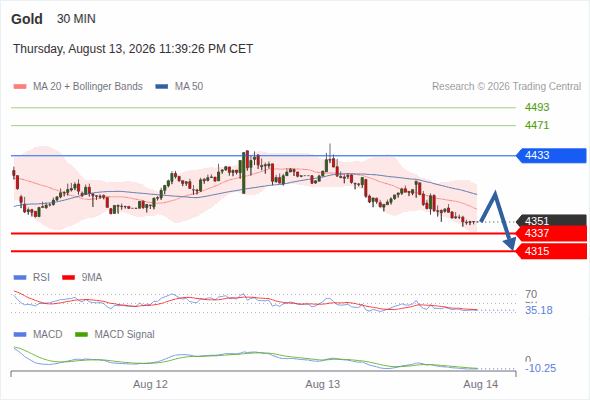This screenshot has width=590, height=400.
Task: Click the MACD value -10.25
Action: 540,368
